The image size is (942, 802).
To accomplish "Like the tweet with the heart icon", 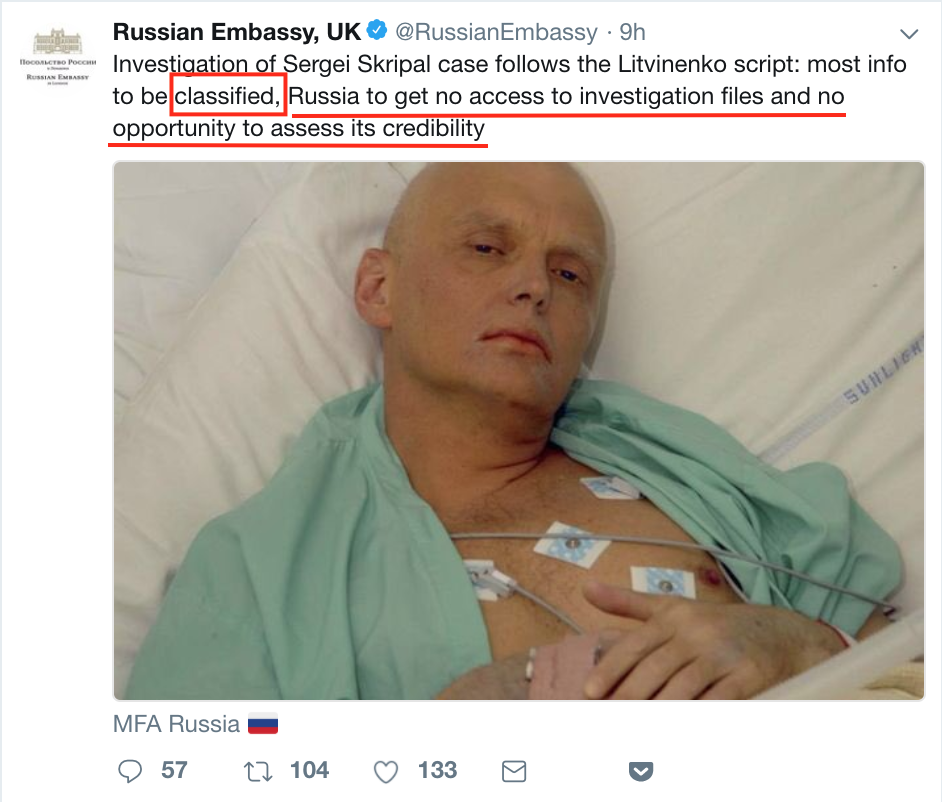I will tap(384, 771).
